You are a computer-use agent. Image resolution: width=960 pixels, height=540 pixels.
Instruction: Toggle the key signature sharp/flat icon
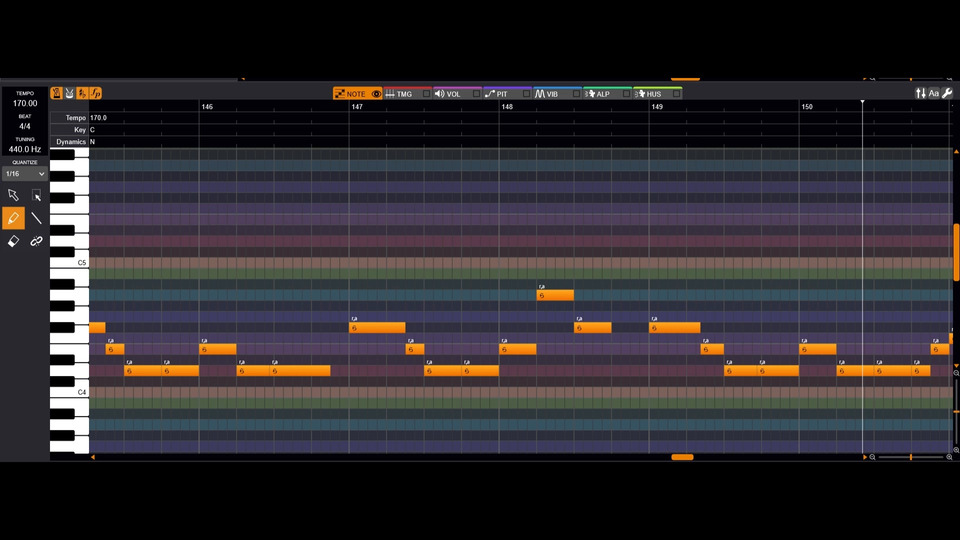(82, 93)
